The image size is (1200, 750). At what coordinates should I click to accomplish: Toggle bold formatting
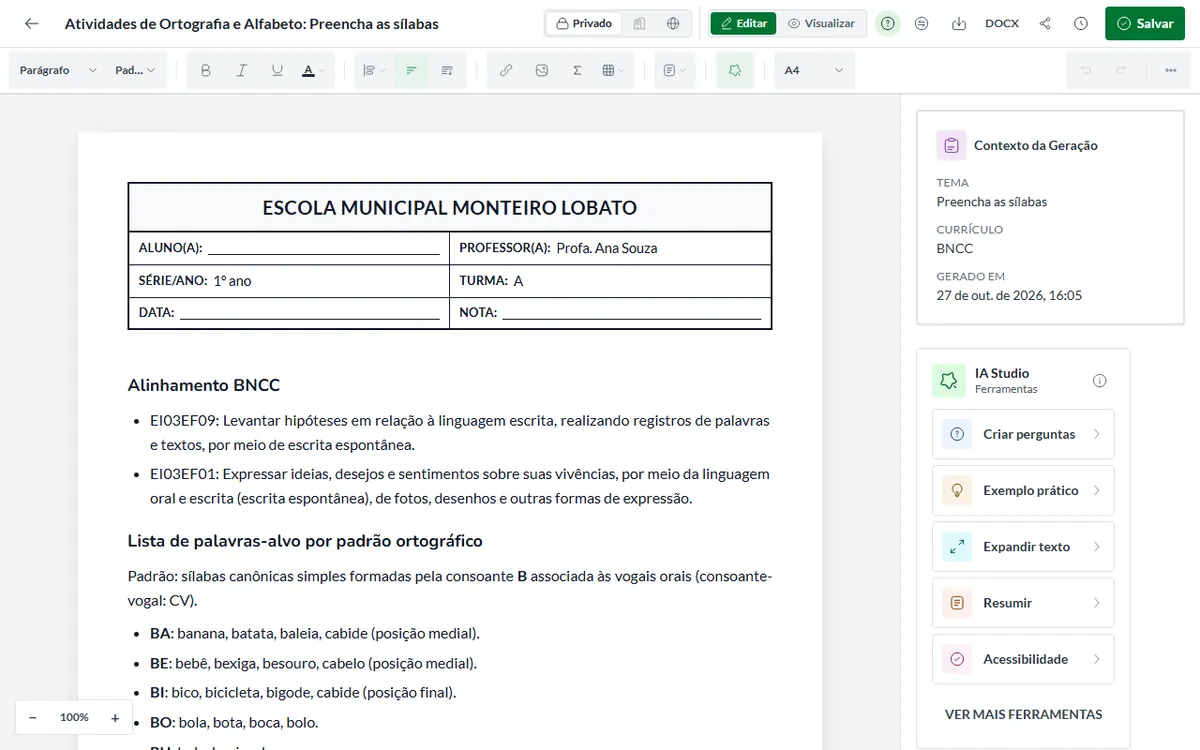coord(206,70)
